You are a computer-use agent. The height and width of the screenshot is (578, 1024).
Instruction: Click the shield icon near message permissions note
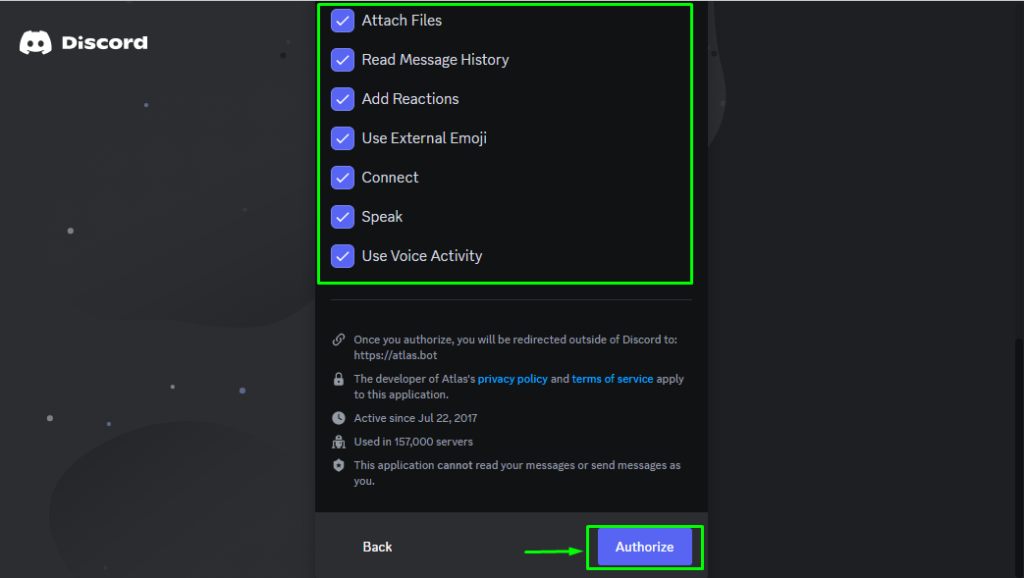338,465
